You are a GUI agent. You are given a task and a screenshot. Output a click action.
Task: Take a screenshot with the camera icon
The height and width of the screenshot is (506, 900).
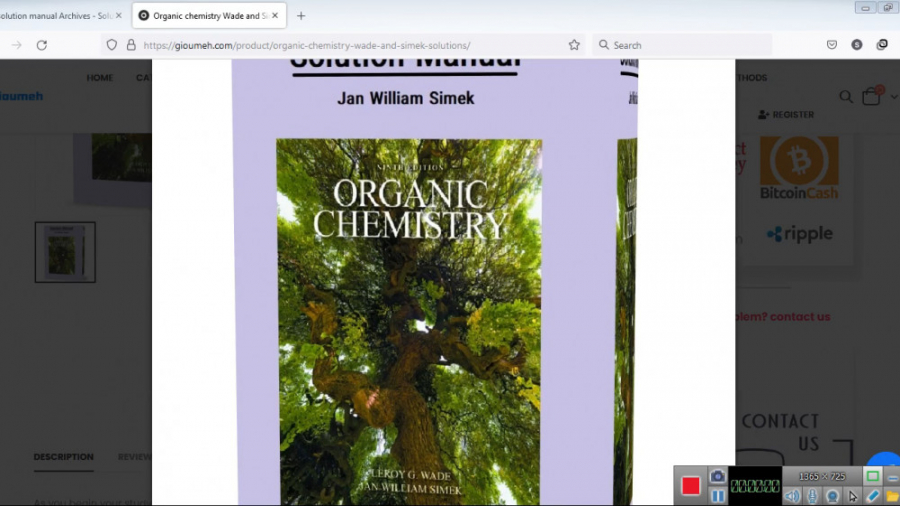click(x=717, y=476)
